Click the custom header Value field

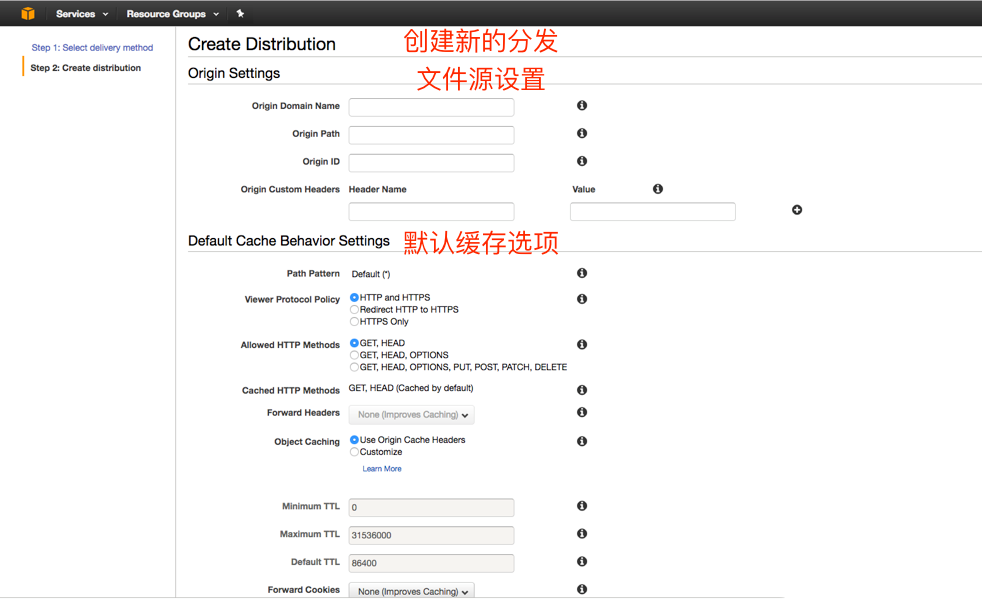[653, 212]
